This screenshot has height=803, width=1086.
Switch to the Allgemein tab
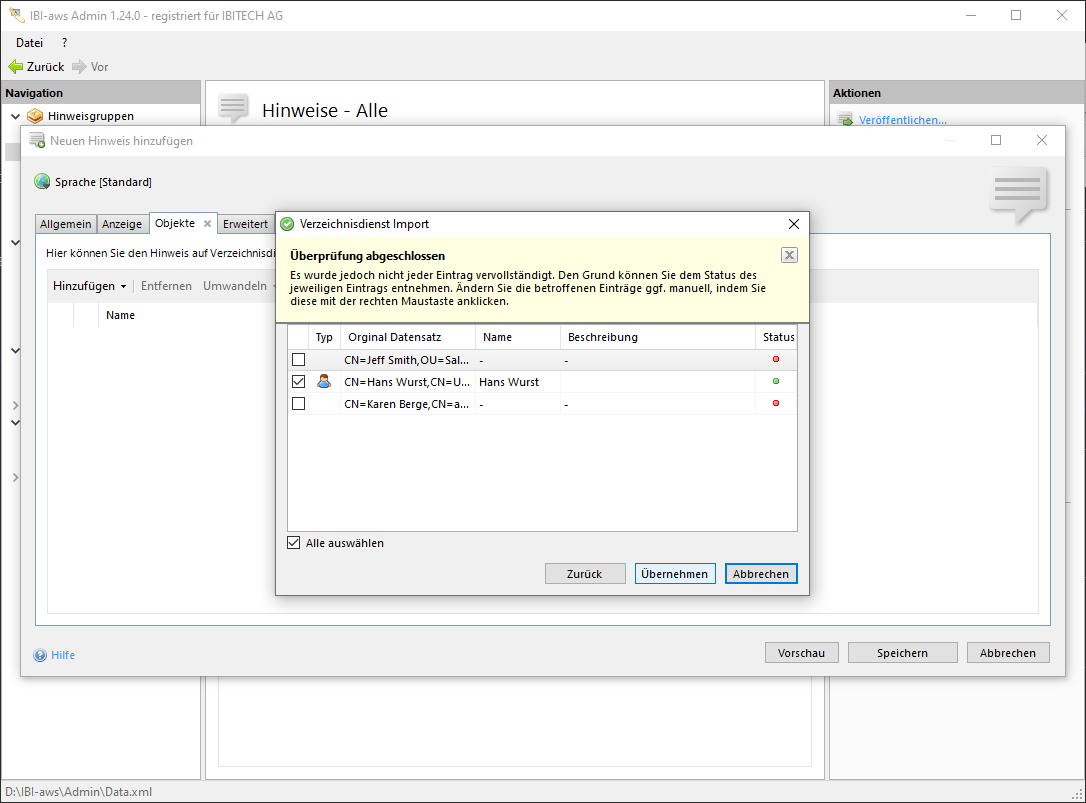(x=66, y=224)
